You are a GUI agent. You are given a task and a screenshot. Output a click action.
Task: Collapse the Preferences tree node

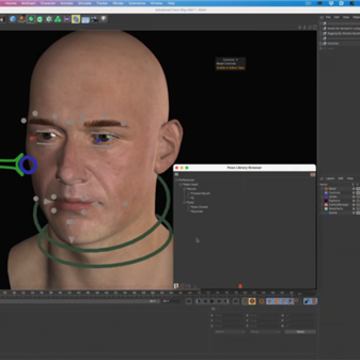click(177, 180)
